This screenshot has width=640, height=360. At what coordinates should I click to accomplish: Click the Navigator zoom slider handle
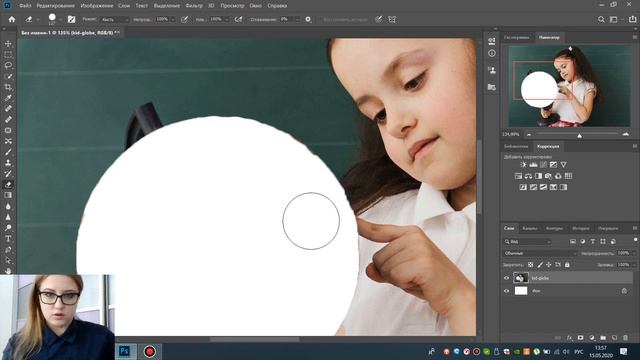580,136
